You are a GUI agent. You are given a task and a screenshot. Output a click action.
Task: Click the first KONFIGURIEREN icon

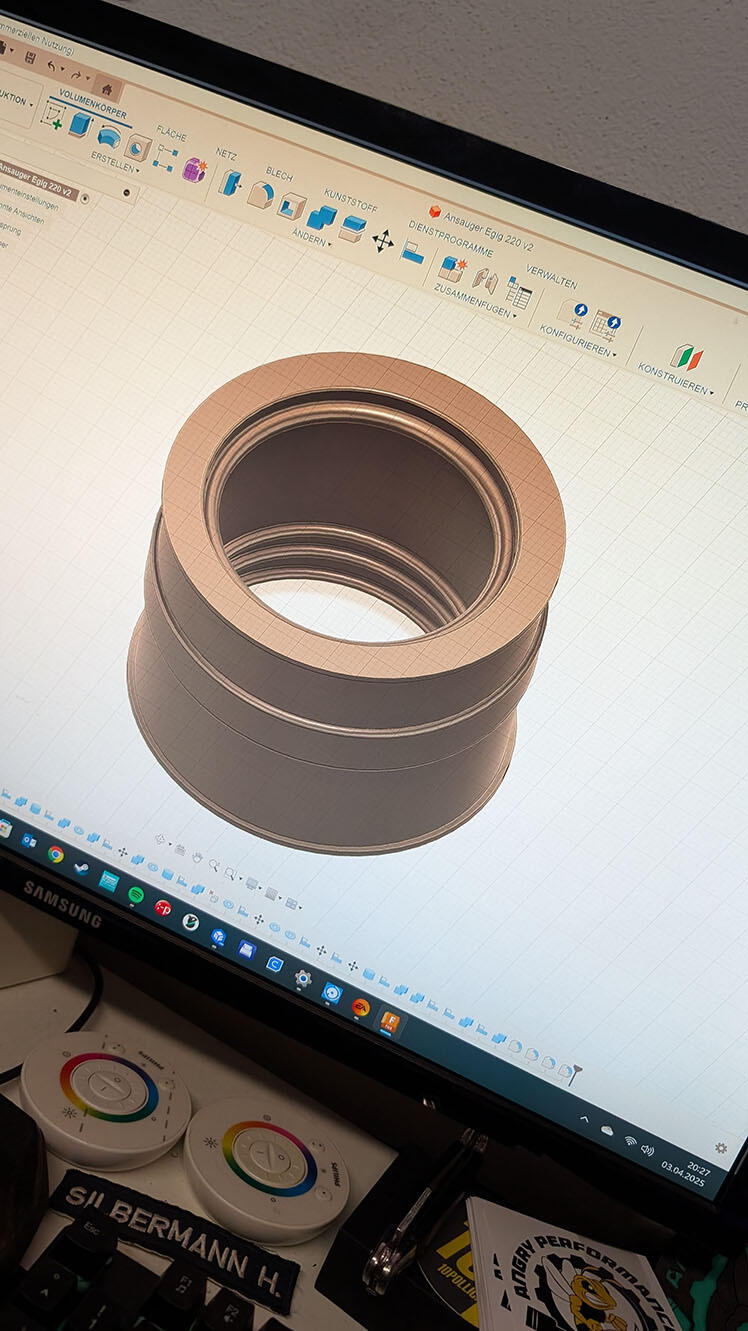coord(574,314)
